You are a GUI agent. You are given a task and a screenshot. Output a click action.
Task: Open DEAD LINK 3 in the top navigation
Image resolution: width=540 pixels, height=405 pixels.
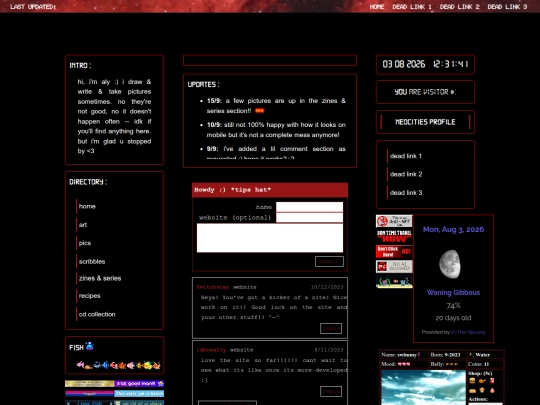(507, 7)
